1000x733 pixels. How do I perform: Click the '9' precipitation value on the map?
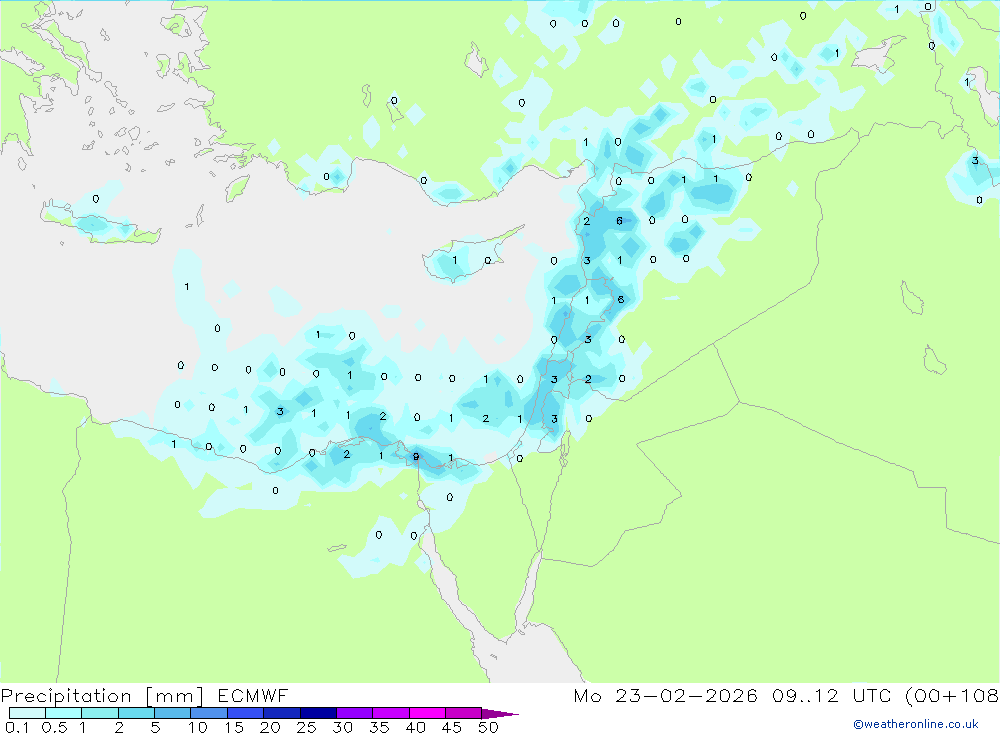click(x=416, y=456)
